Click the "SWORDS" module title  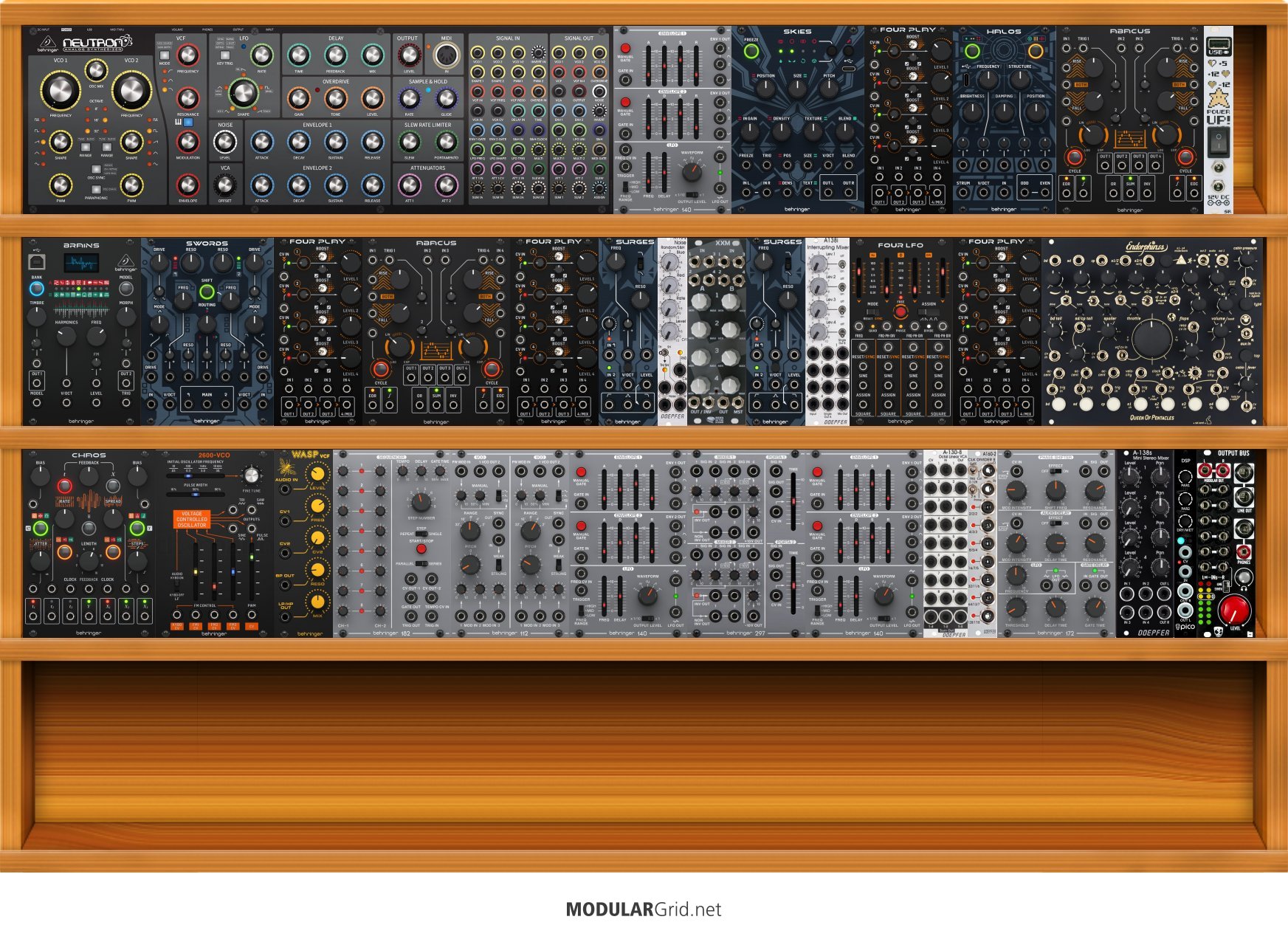click(207, 243)
